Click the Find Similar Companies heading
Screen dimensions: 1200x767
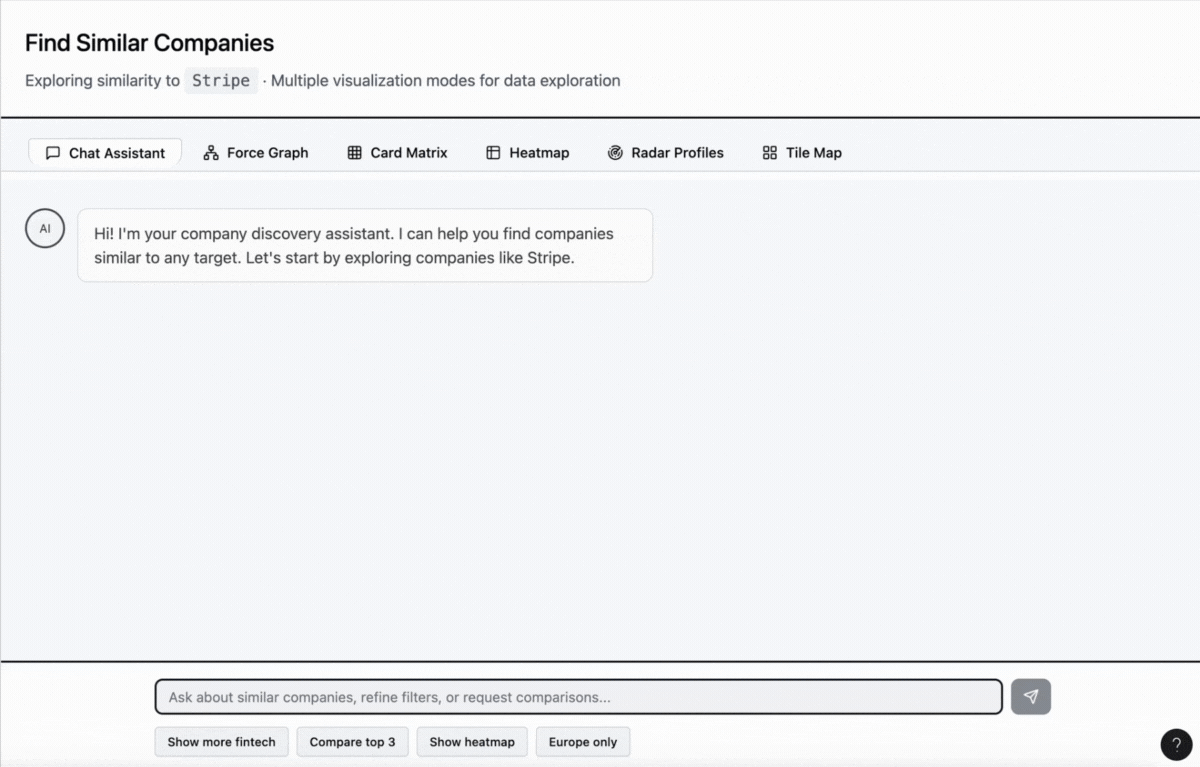tap(149, 43)
